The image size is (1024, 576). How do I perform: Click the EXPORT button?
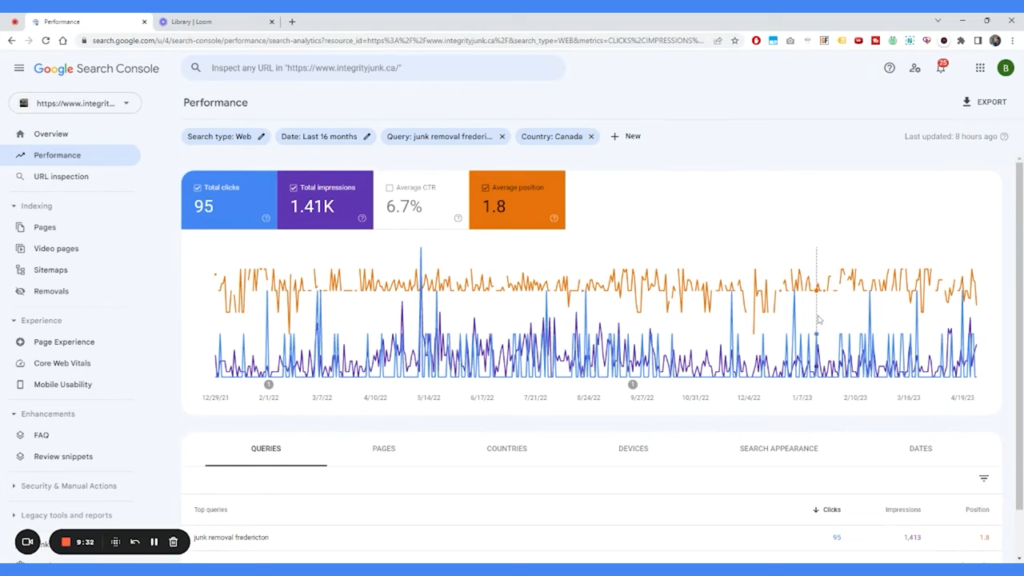coord(984,102)
